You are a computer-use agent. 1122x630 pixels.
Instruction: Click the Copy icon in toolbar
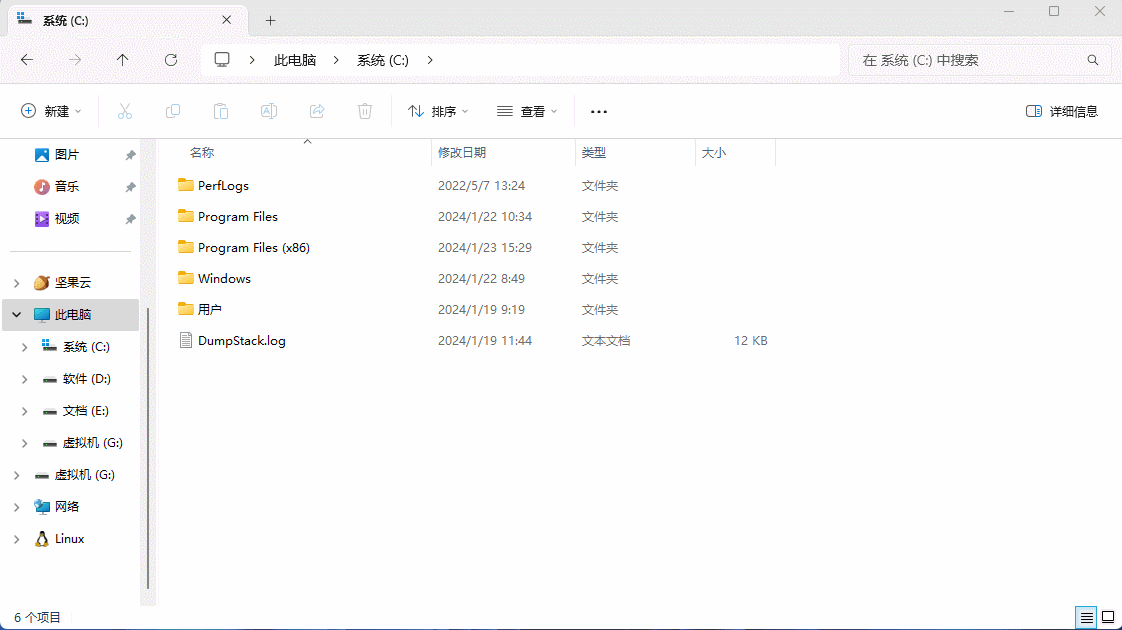click(173, 111)
